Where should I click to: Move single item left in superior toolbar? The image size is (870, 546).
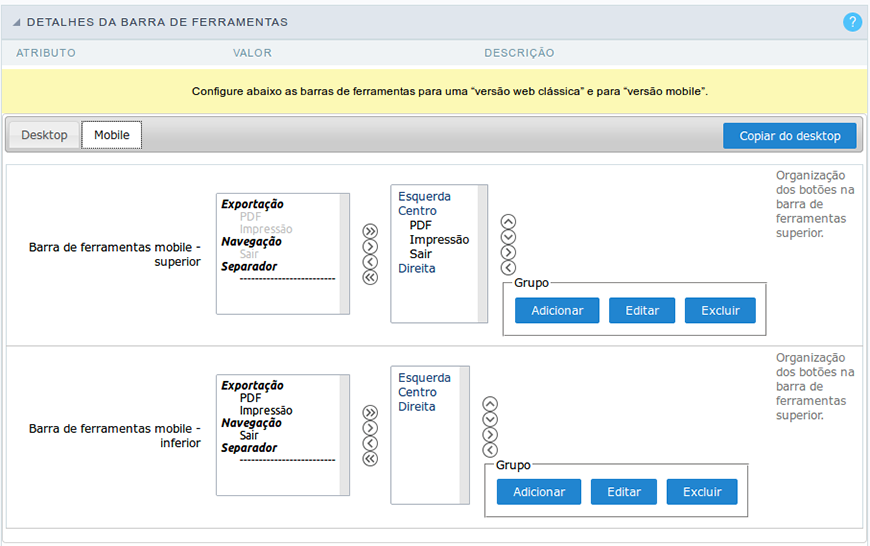pyautogui.click(x=370, y=262)
